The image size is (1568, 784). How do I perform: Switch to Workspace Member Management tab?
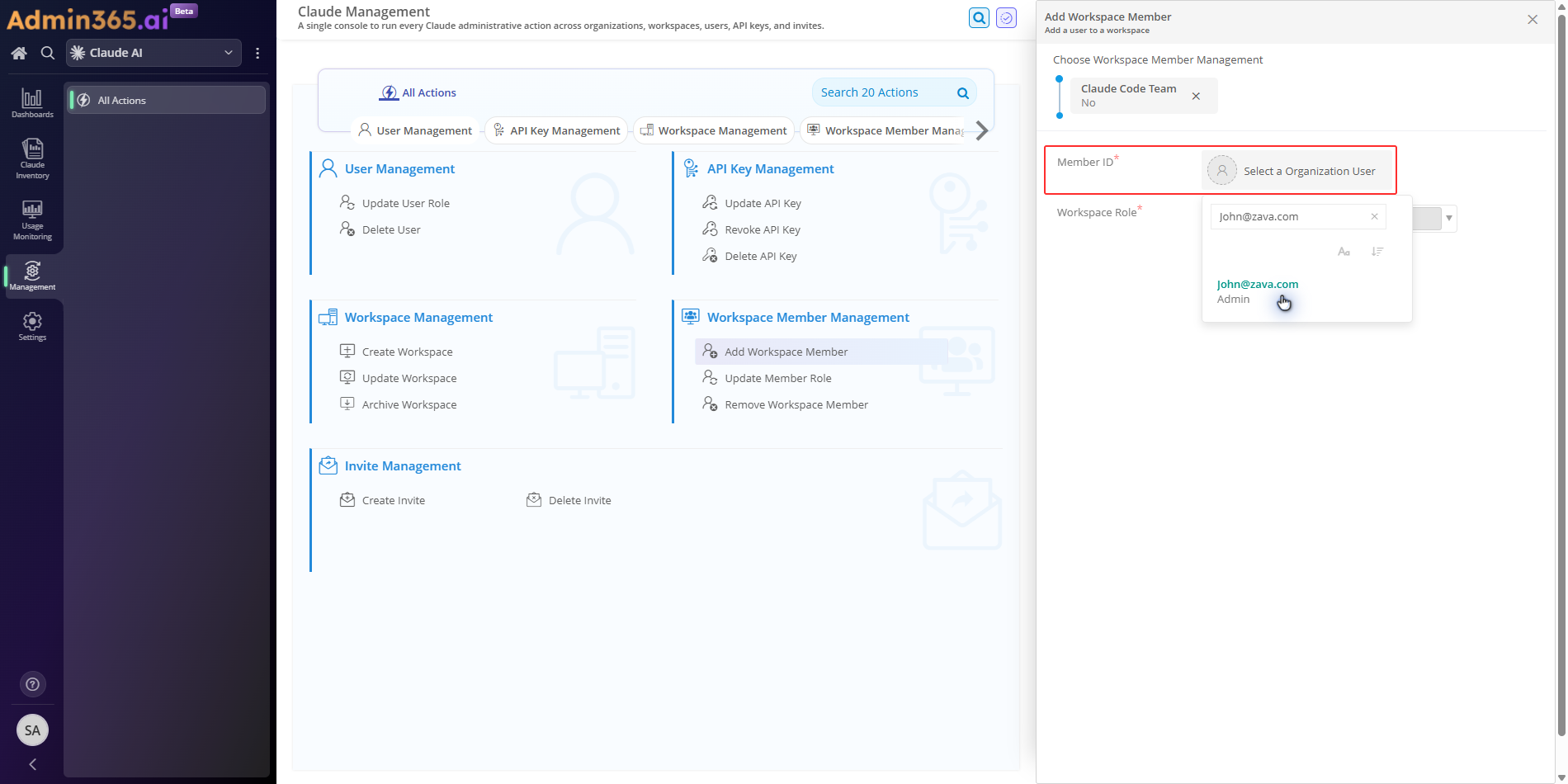tap(884, 130)
